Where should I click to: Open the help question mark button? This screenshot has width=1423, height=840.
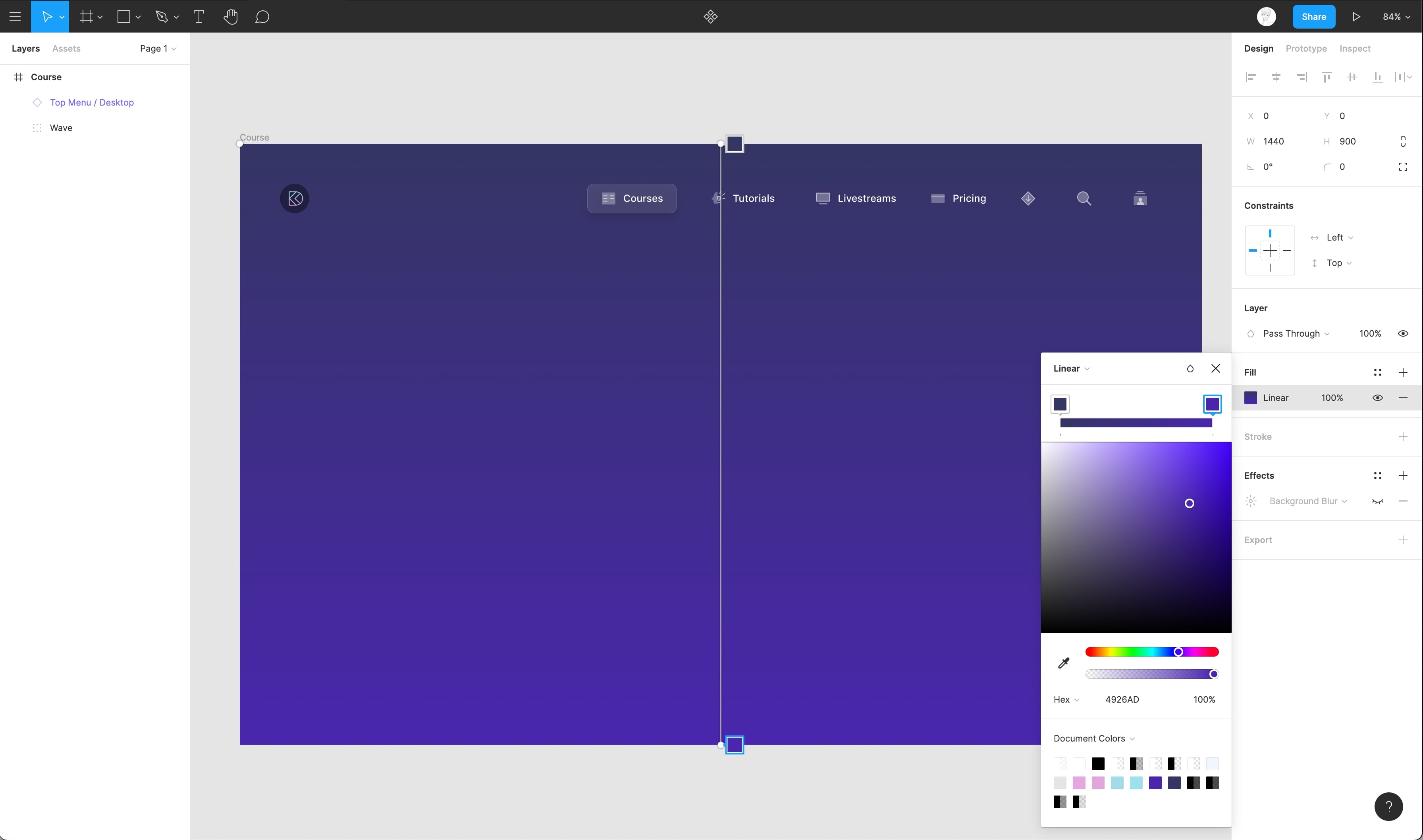(x=1388, y=807)
